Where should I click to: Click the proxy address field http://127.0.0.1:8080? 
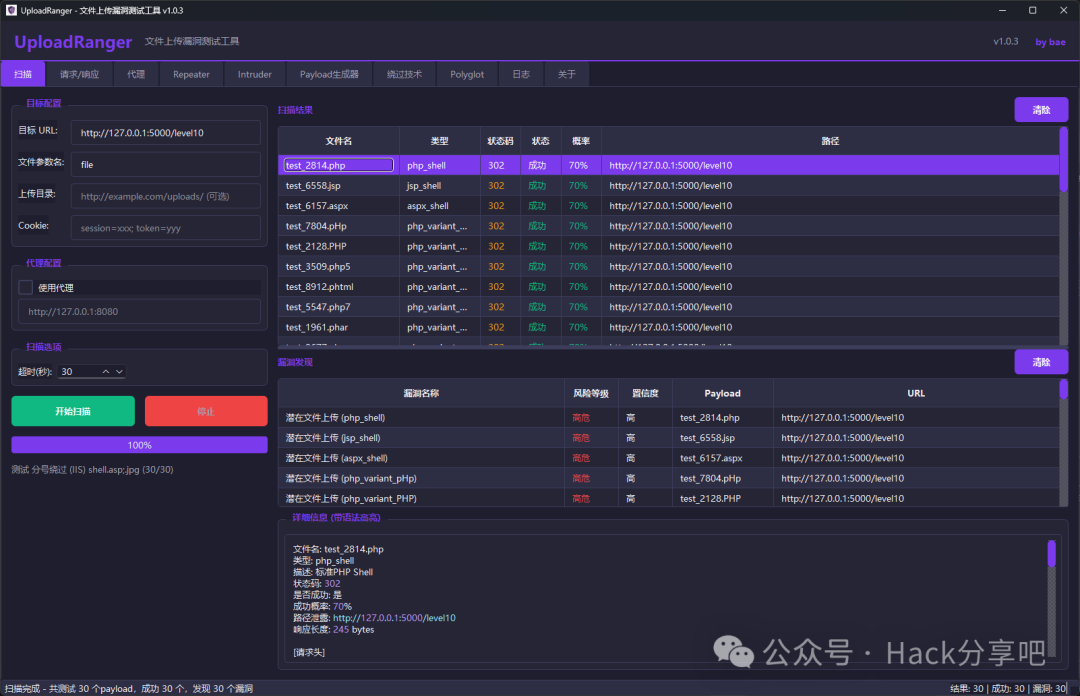pos(139,311)
